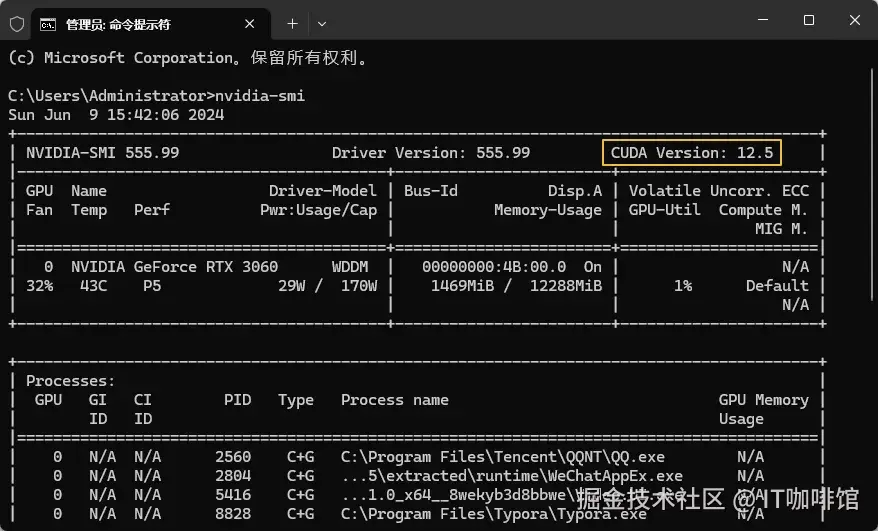878x531 pixels.
Task: Click PID 2560 in process list
Action: click(233, 457)
